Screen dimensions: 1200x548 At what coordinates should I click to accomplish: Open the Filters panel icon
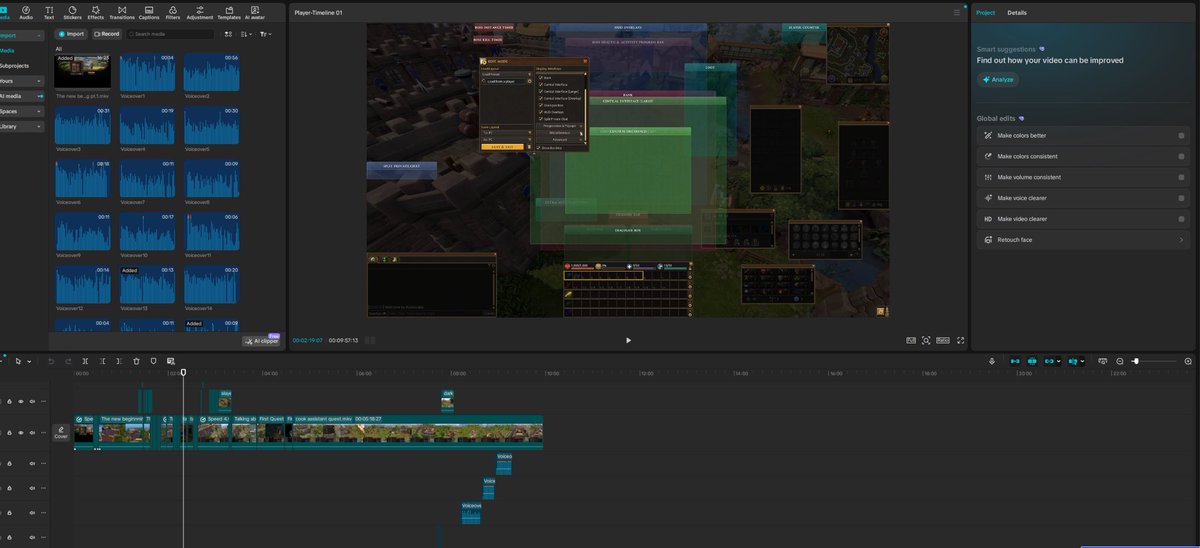point(173,13)
